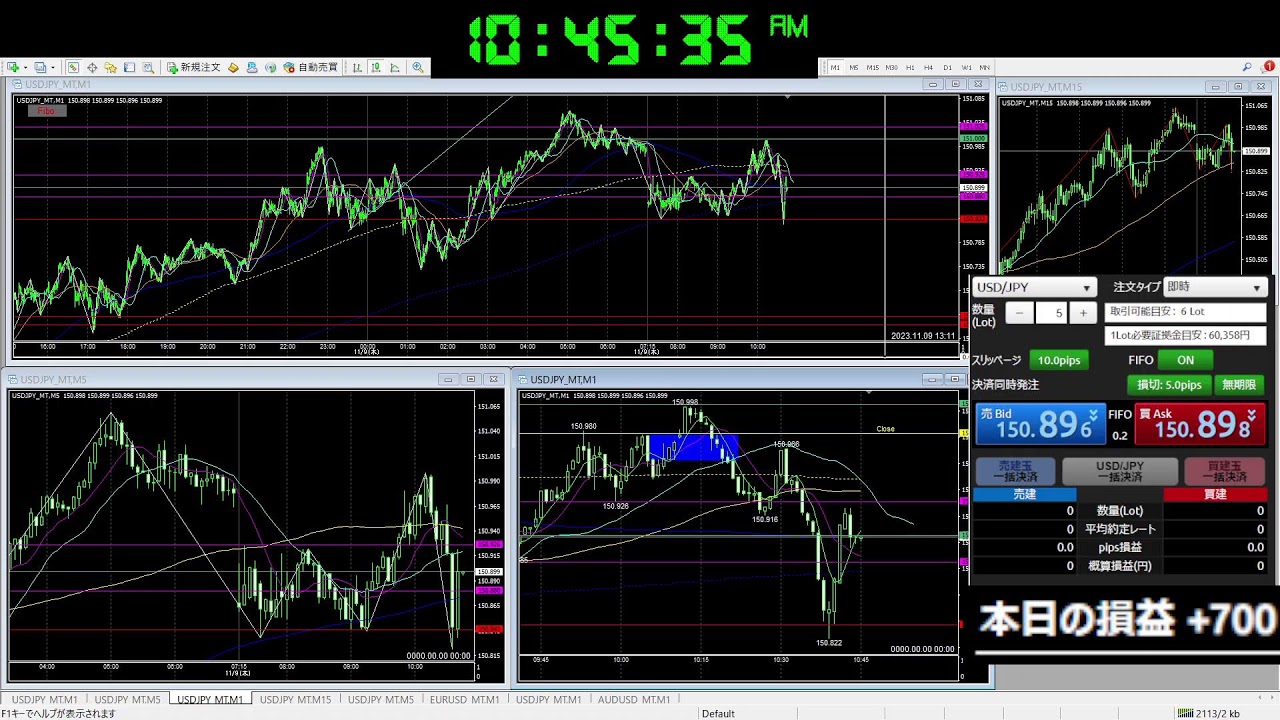Expand the 注文タイプ 即時 order type dropdown

(x=1215, y=288)
